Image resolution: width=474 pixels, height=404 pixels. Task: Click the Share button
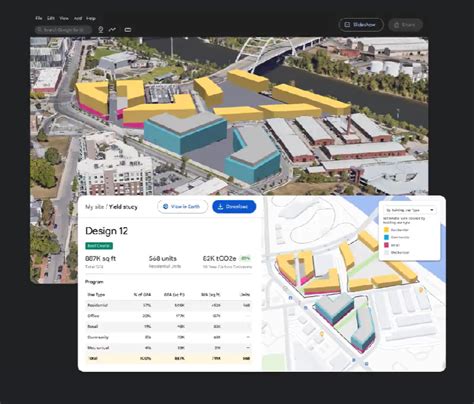coord(405,25)
